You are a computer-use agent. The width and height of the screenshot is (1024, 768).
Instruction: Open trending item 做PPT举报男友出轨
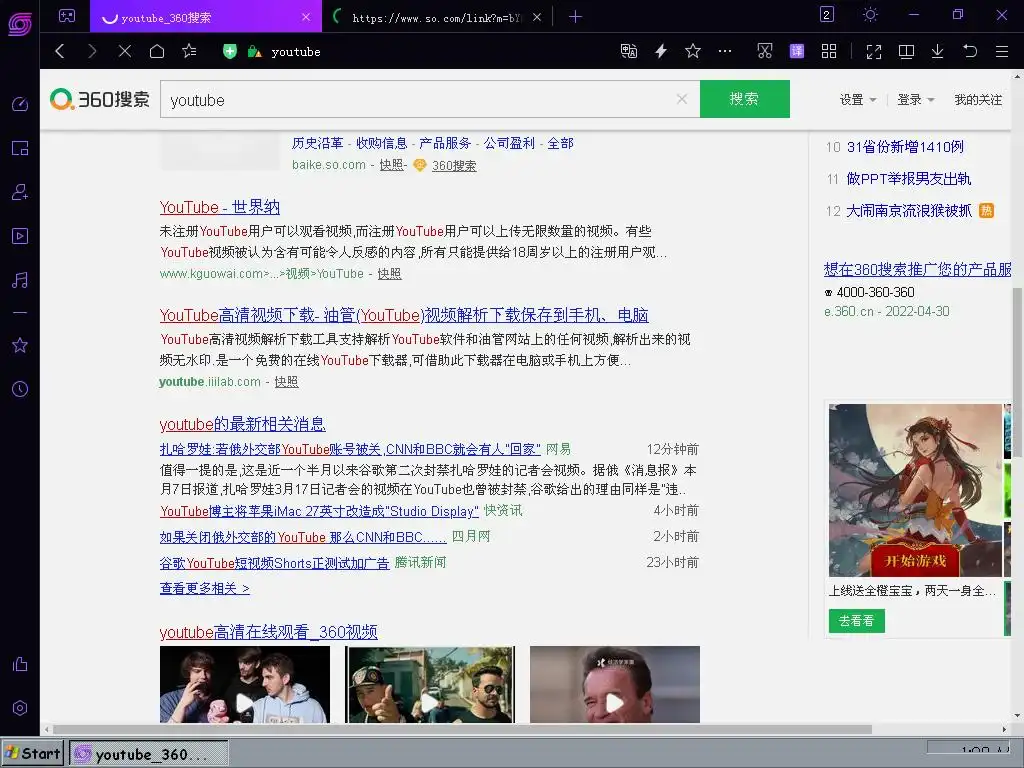pos(908,179)
